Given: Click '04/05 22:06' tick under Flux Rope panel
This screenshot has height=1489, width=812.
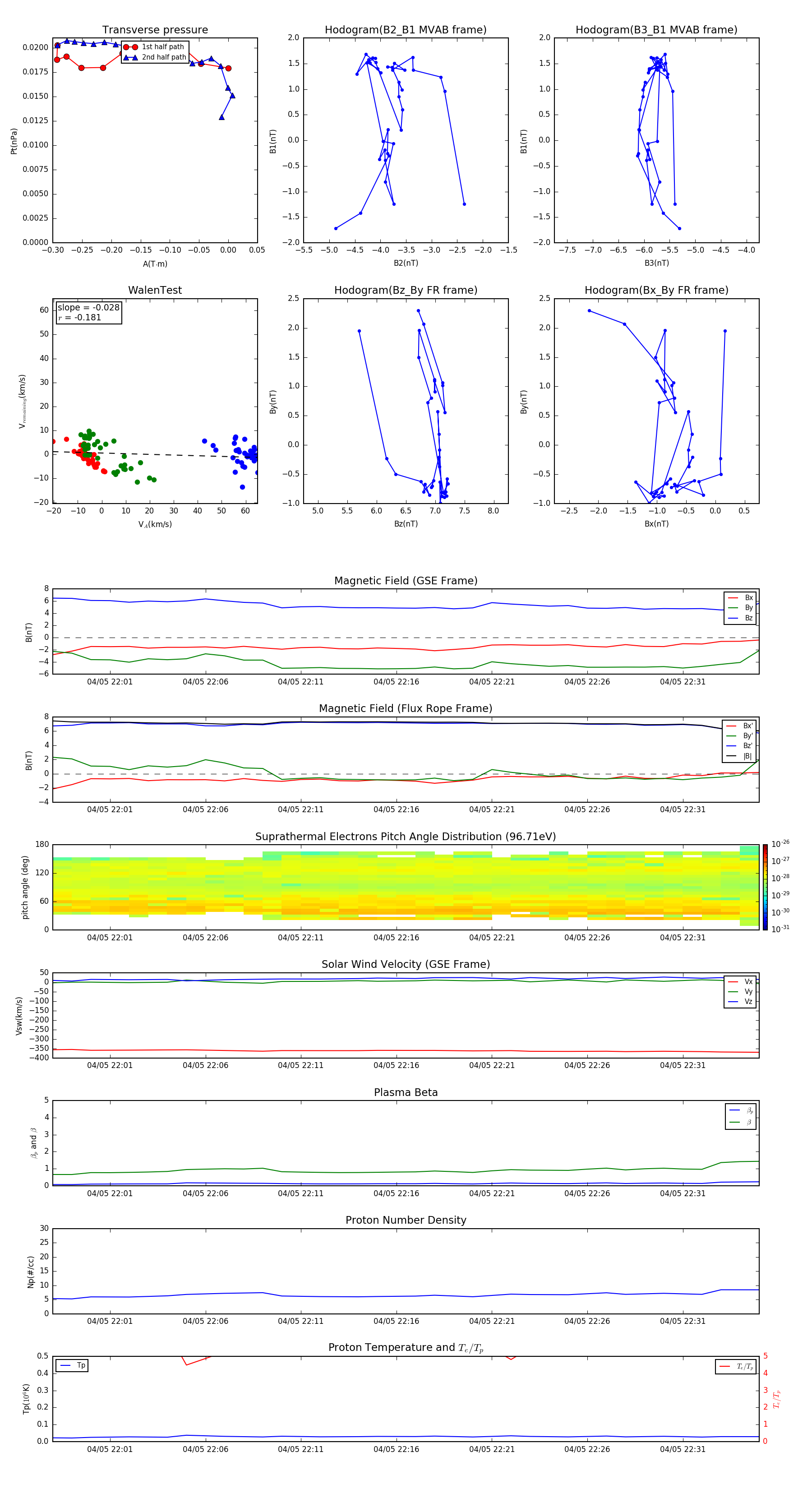Looking at the screenshot, I should tap(205, 810).
